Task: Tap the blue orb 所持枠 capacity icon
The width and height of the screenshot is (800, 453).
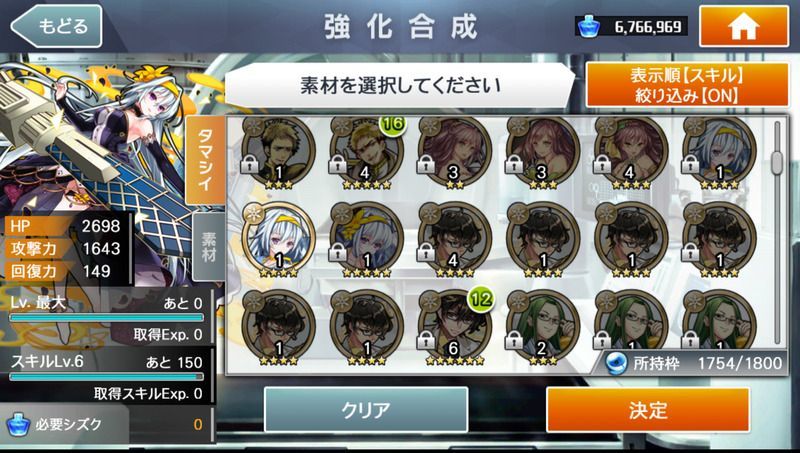Action: 616,363
